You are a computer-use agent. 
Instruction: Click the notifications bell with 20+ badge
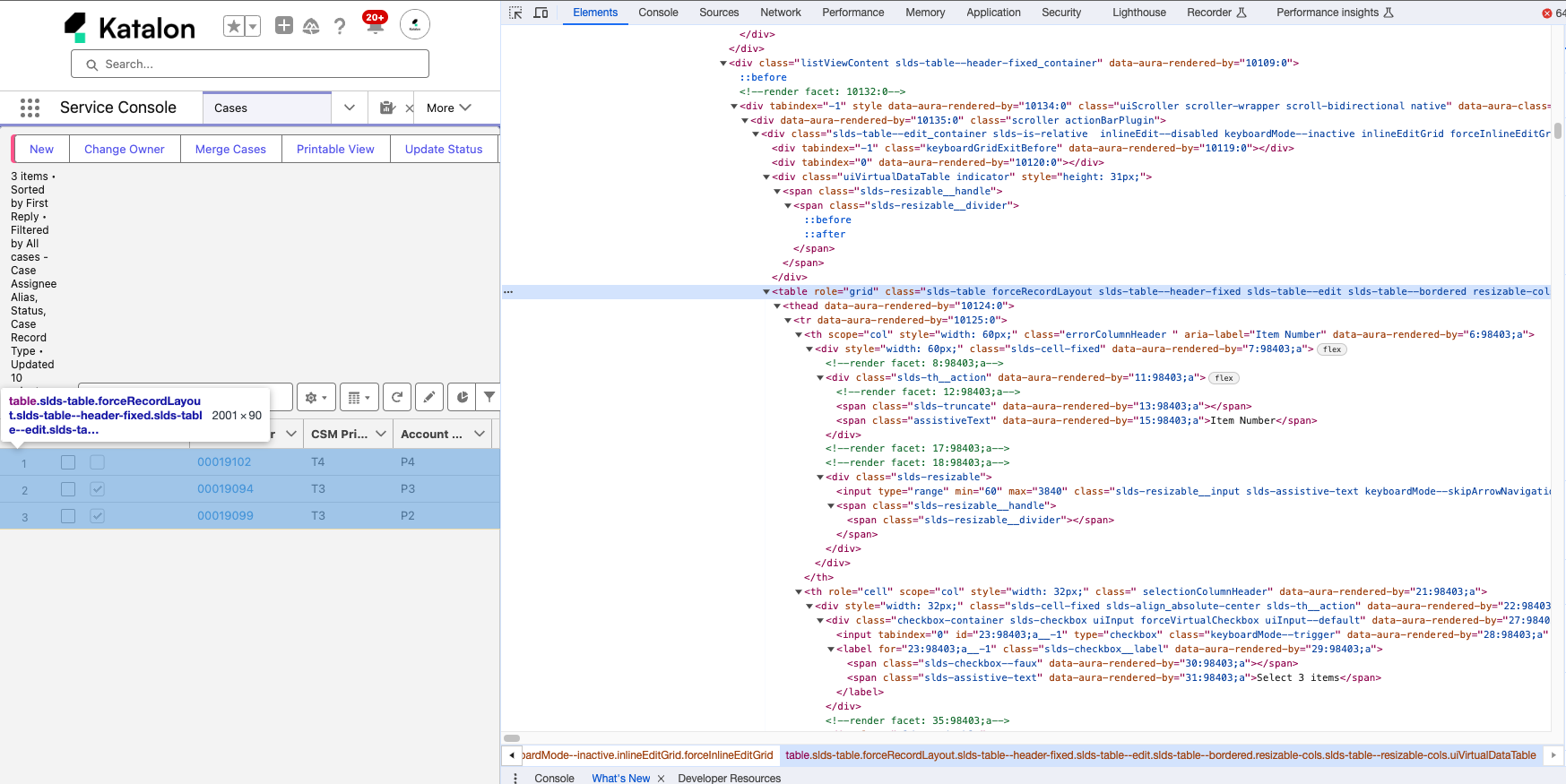pos(375,24)
